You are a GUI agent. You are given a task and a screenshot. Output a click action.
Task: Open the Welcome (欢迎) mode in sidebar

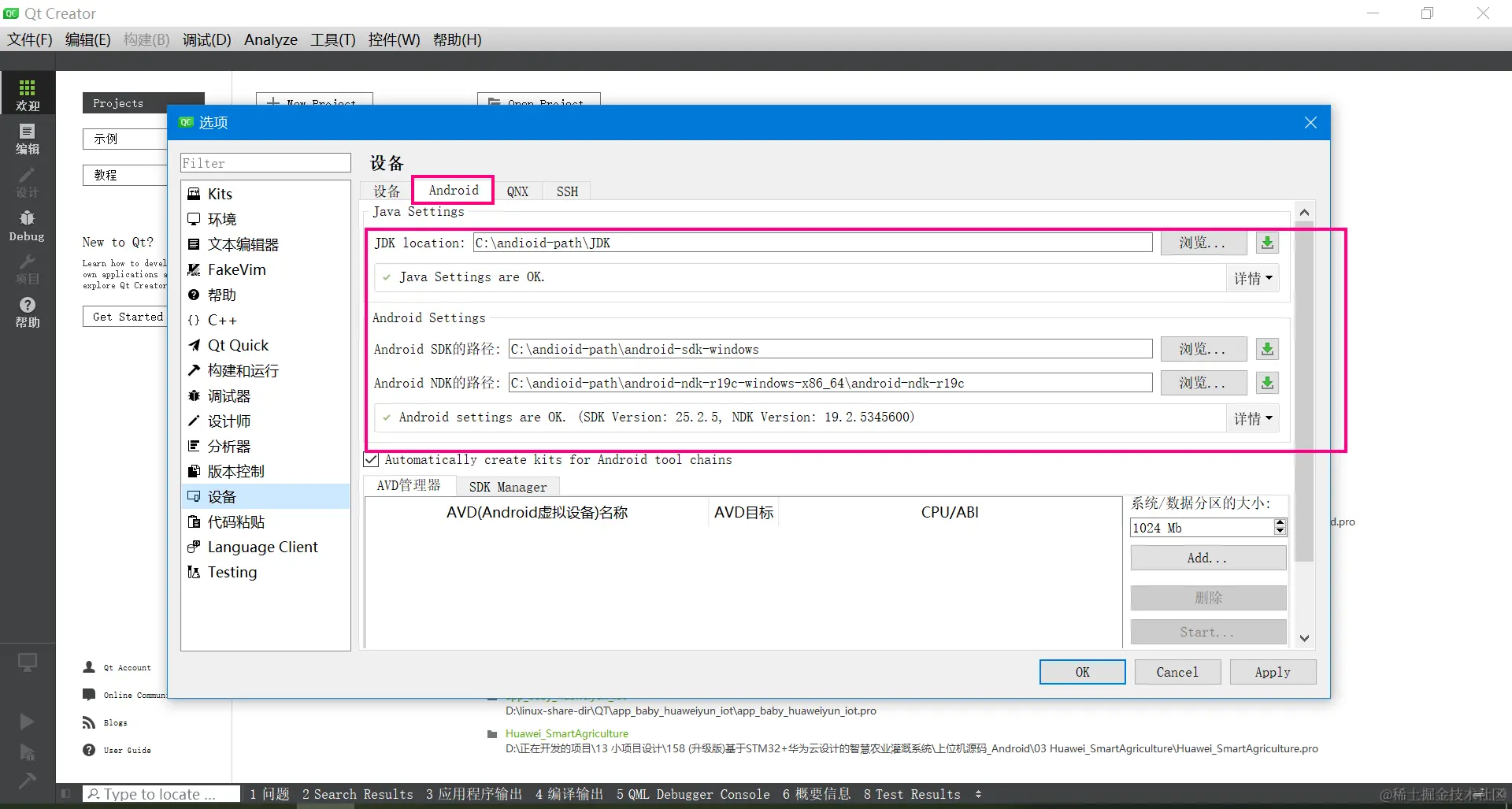[28, 94]
